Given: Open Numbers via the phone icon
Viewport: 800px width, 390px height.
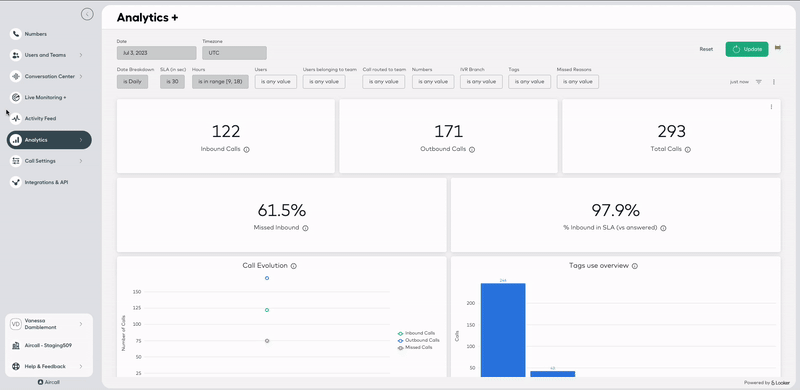Looking at the screenshot, I should pos(16,34).
